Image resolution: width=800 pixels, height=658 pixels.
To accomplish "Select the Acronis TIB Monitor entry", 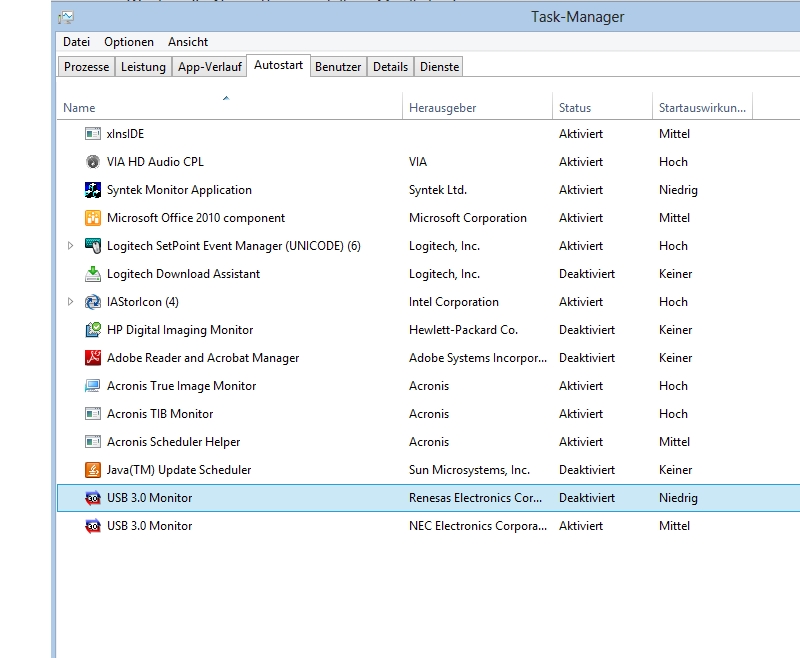I will [x=160, y=414].
